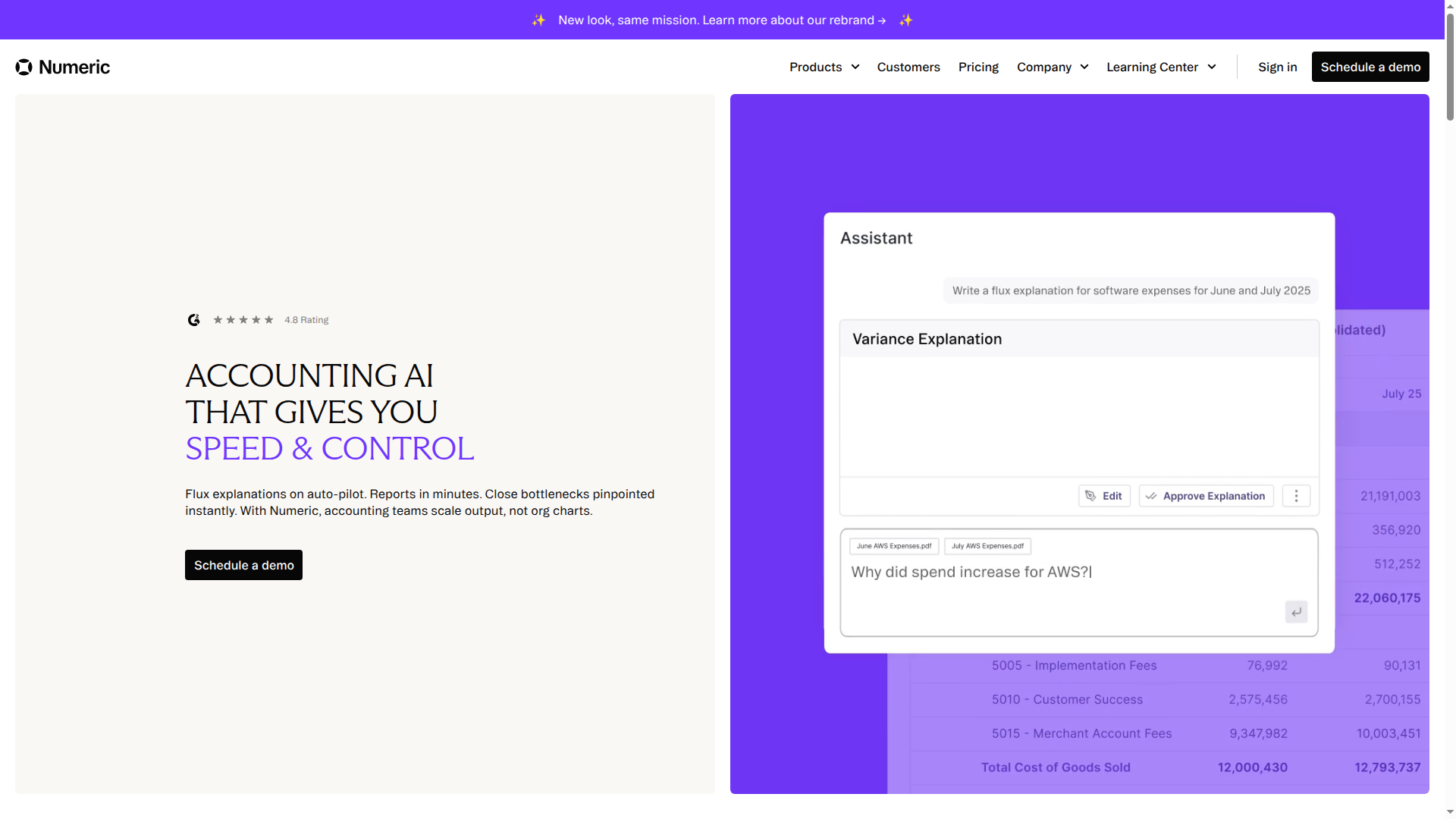1456x819 pixels.
Task: Click the header Schedule a demo button
Action: pyautogui.click(x=1370, y=67)
